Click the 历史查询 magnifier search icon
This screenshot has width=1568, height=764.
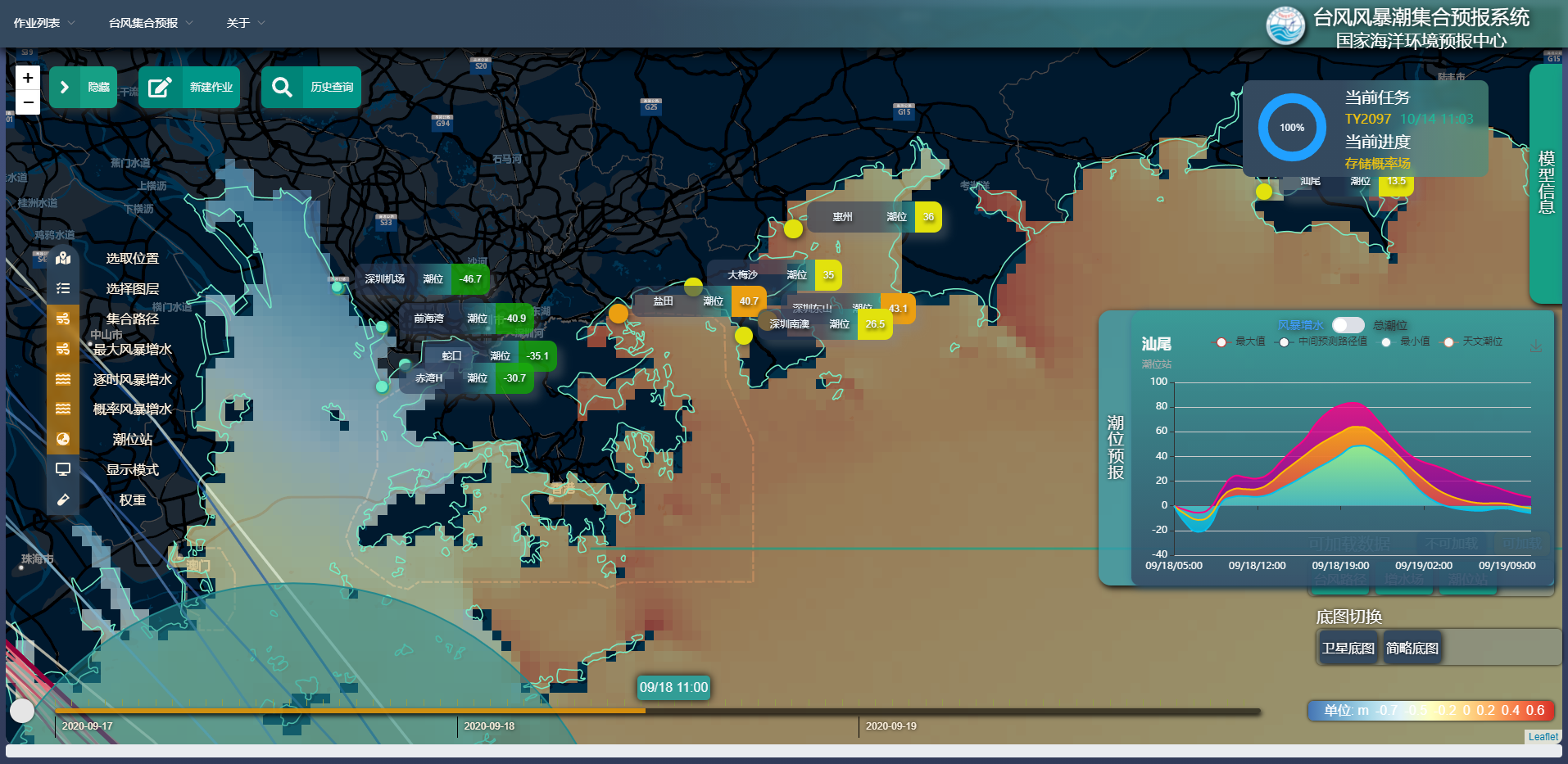(x=282, y=87)
